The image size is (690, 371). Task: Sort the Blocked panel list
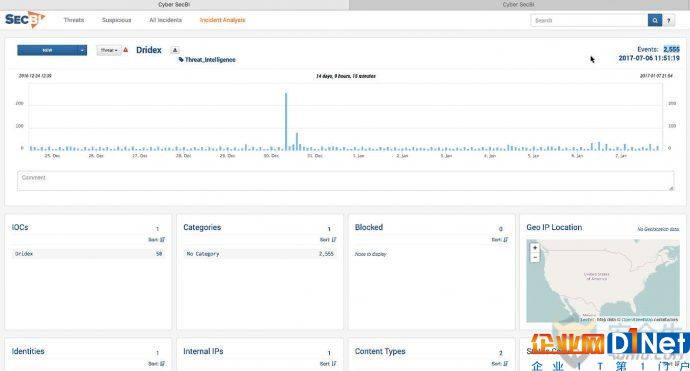(499, 239)
